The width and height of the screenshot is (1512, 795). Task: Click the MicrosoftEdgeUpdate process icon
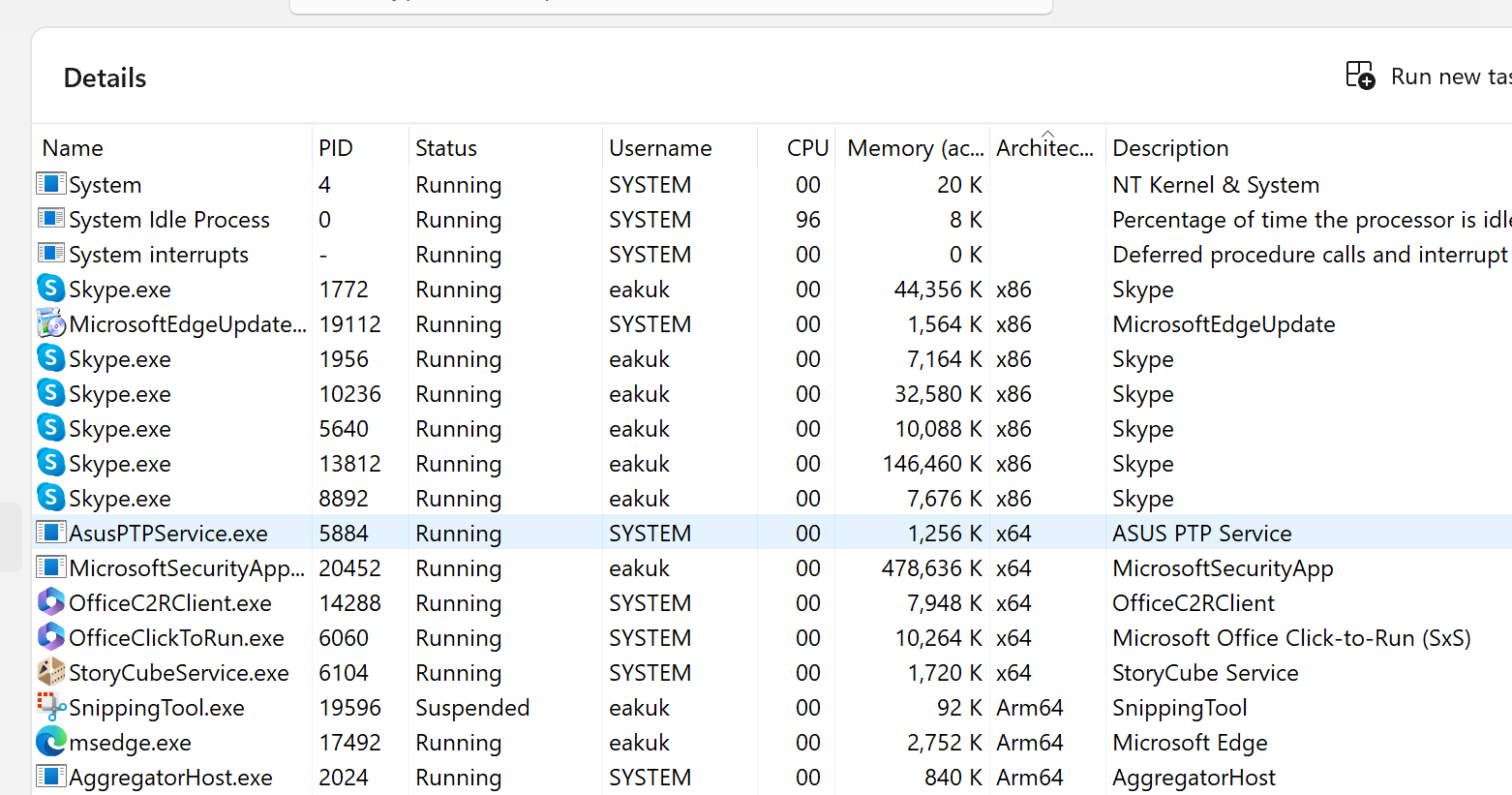[51, 322]
